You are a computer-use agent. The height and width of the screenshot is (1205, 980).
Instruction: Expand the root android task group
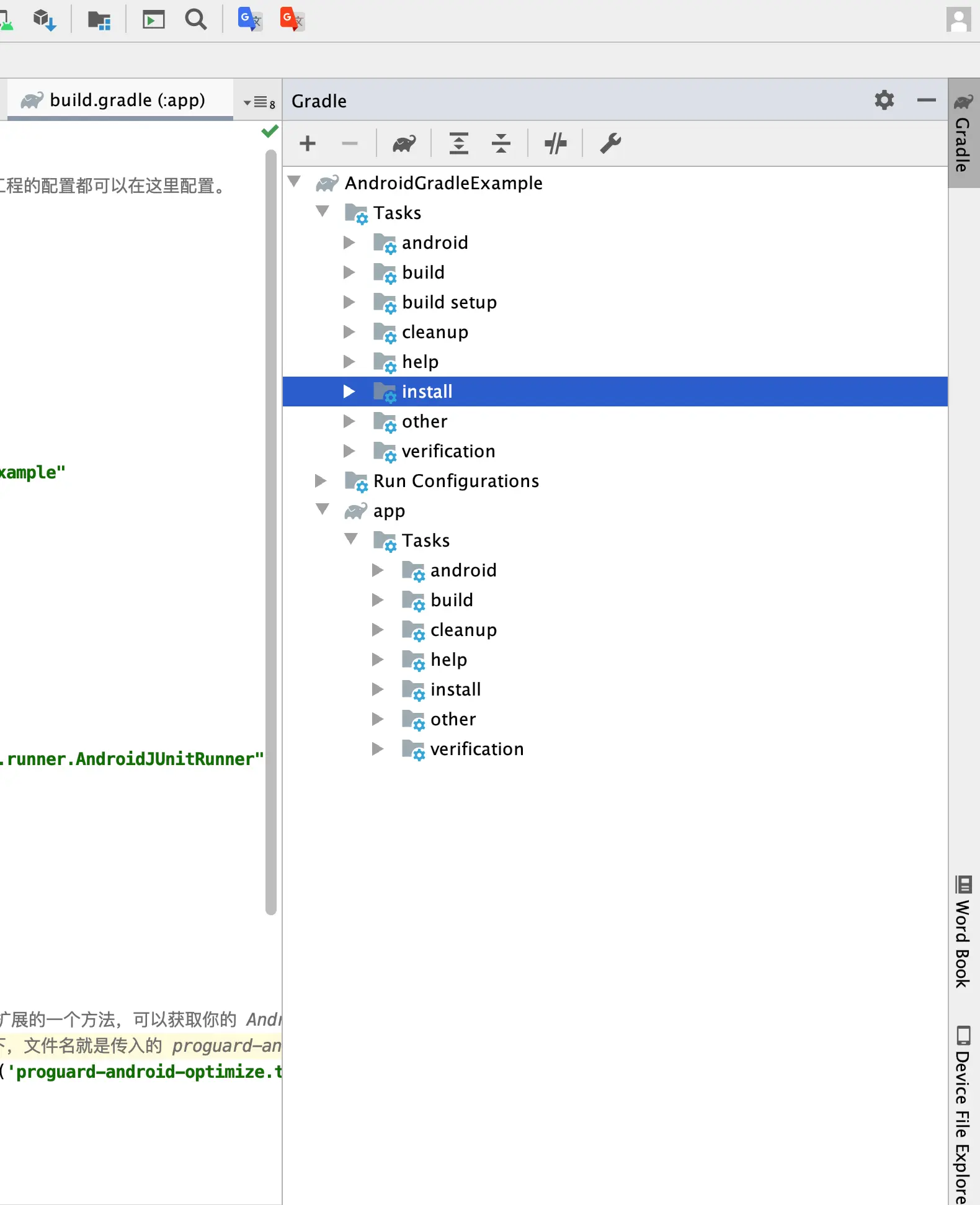coord(349,242)
